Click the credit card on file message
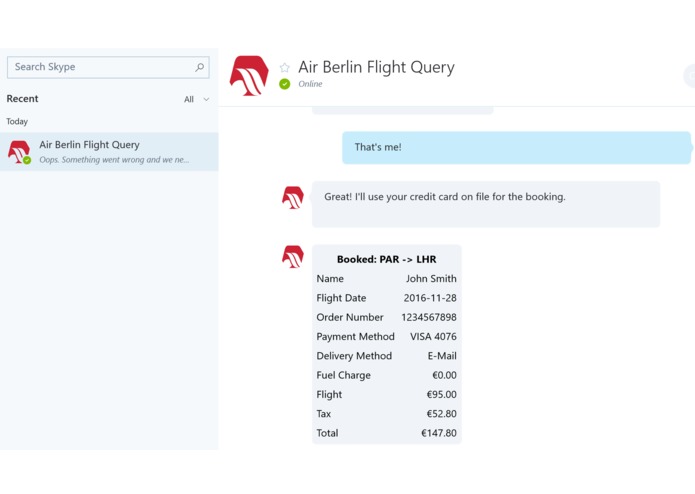Viewport: 695px width, 494px height. [486, 204]
